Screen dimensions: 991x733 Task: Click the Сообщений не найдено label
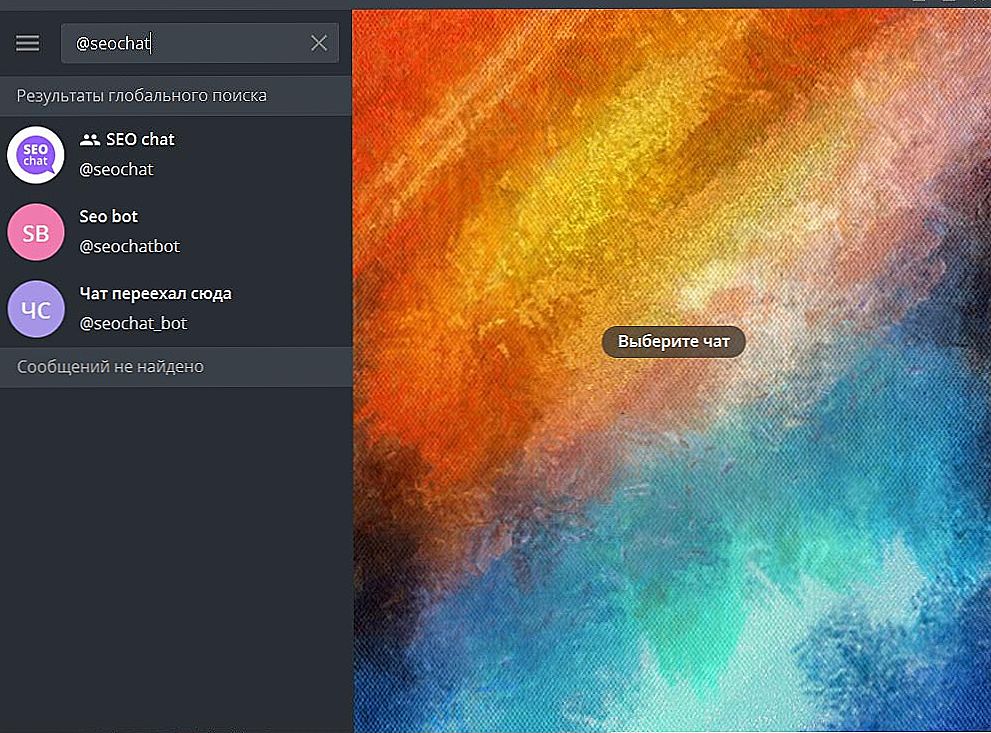click(111, 366)
